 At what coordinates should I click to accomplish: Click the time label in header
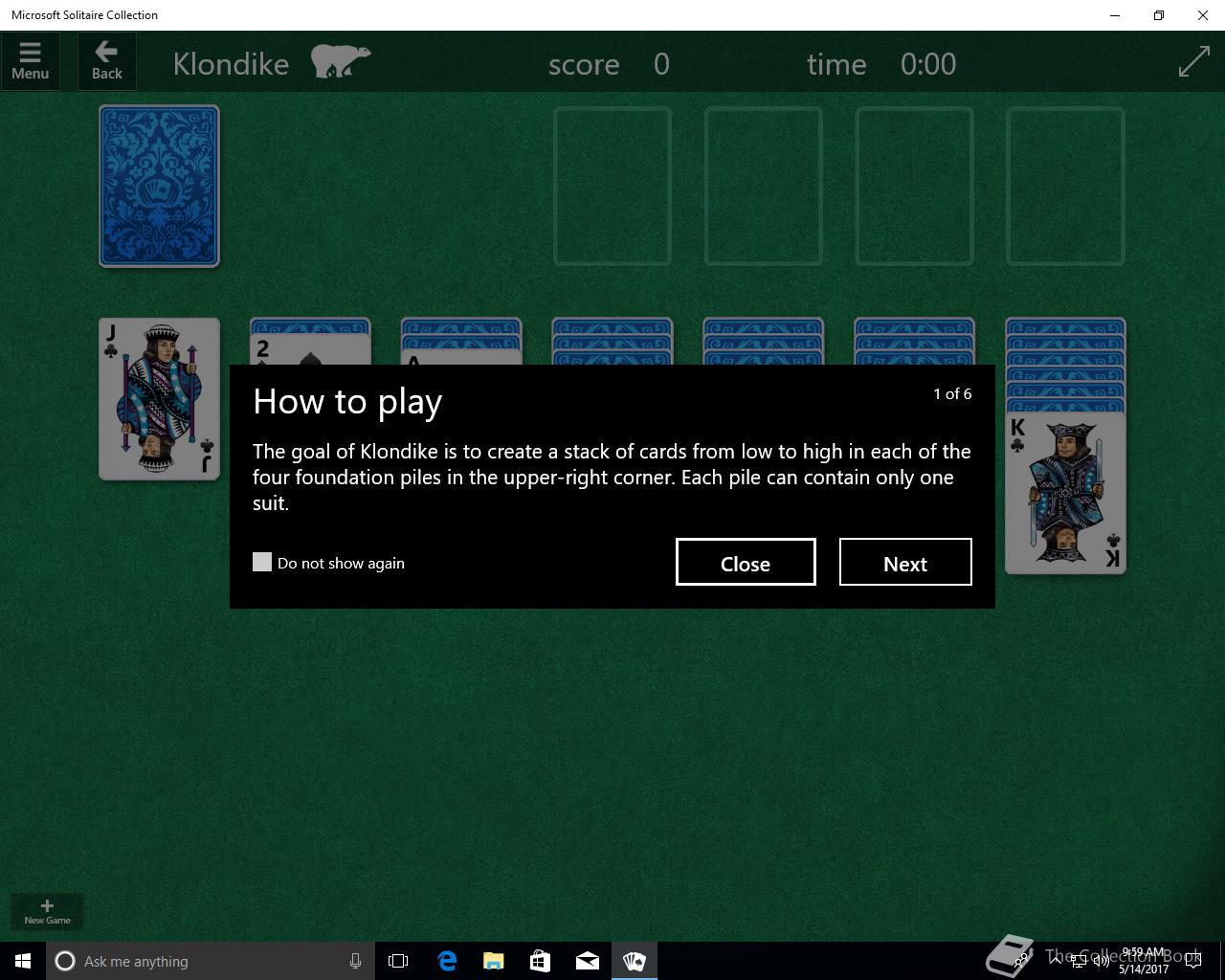[x=836, y=65]
